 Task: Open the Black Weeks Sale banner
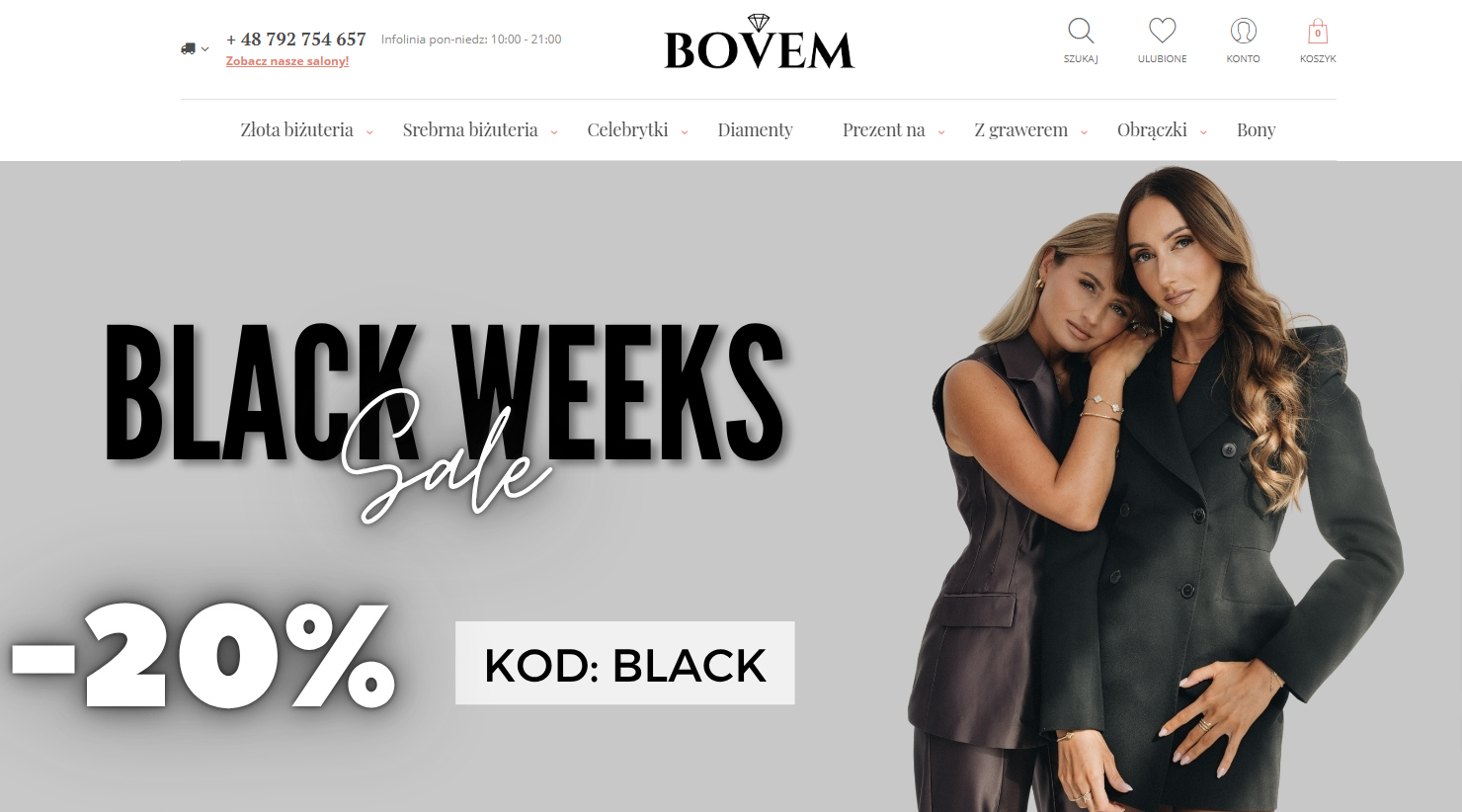pos(731,486)
